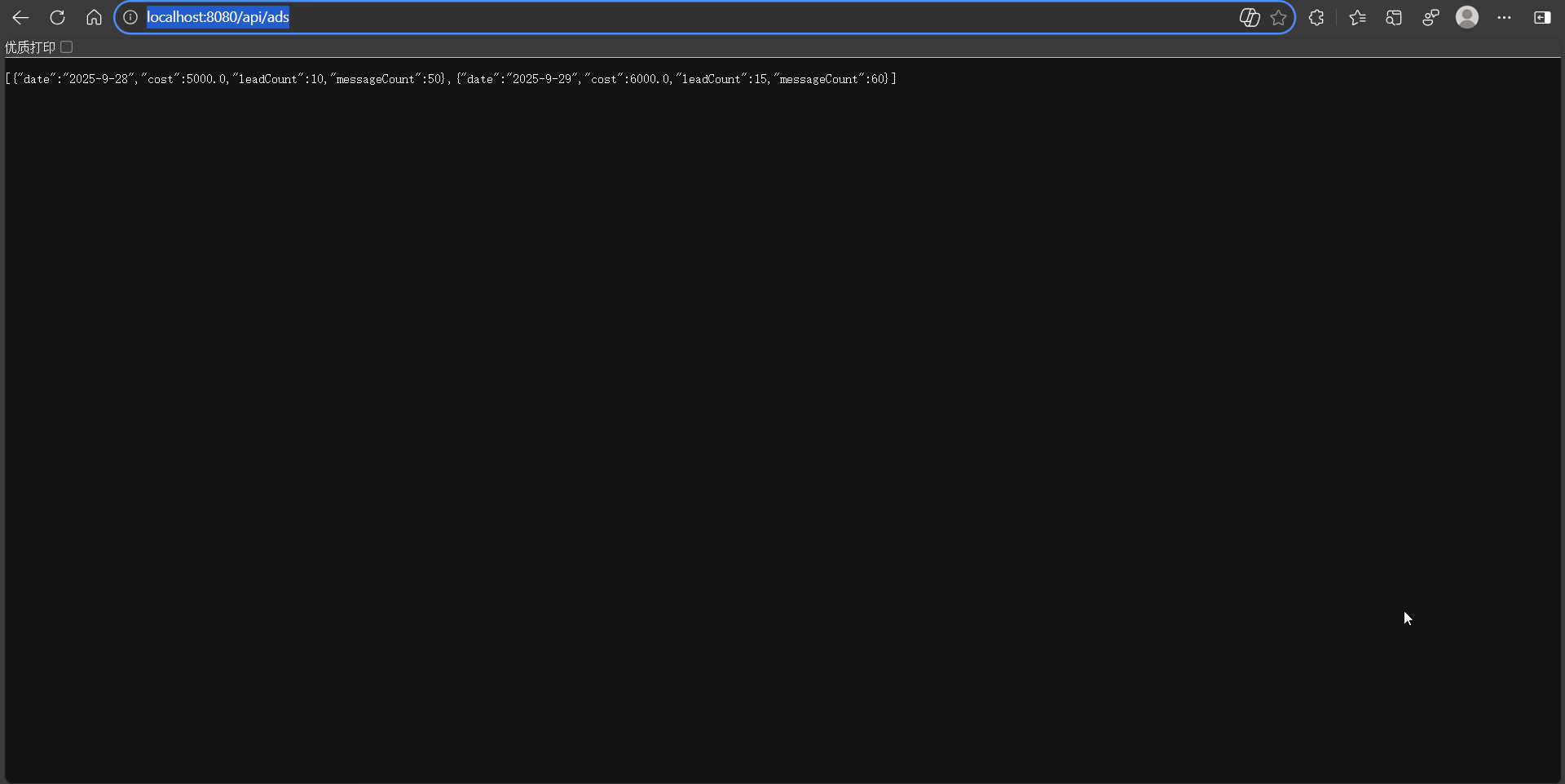Click the cost value 5000.0
The height and width of the screenshot is (784, 1565).
point(207,79)
